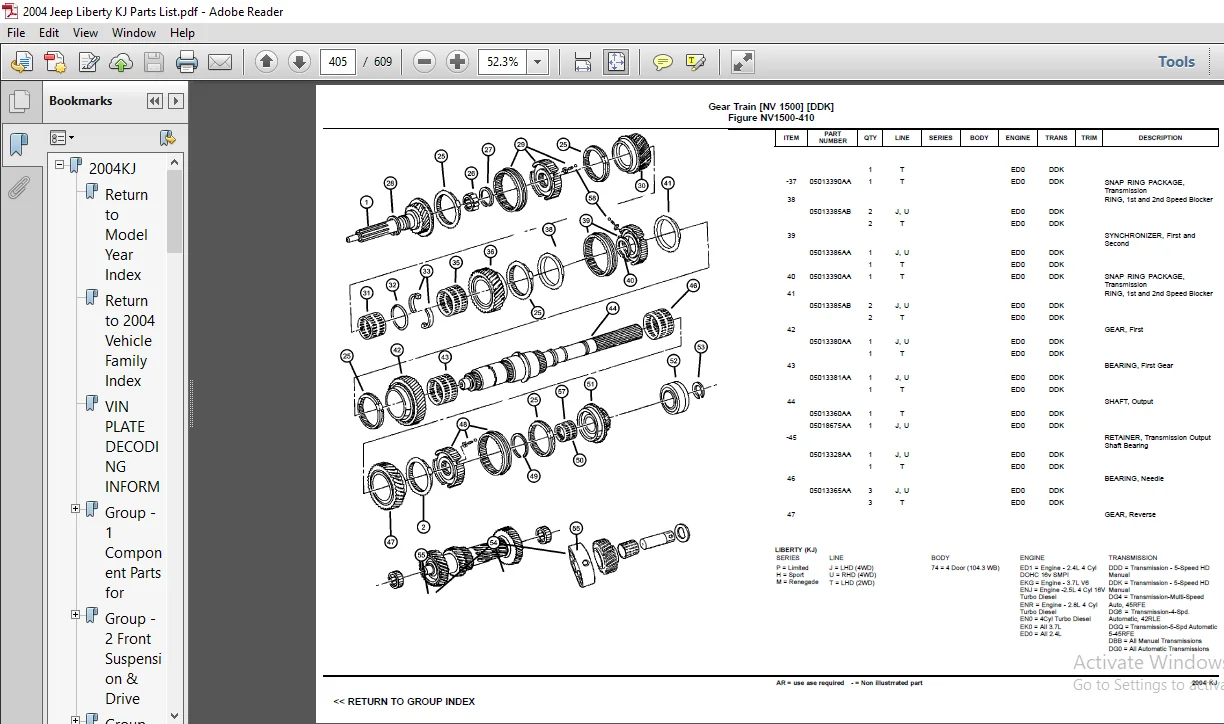The height and width of the screenshot is (724, 1224).
Task: Click part number 05013365AA
Action: pos(830,491)
